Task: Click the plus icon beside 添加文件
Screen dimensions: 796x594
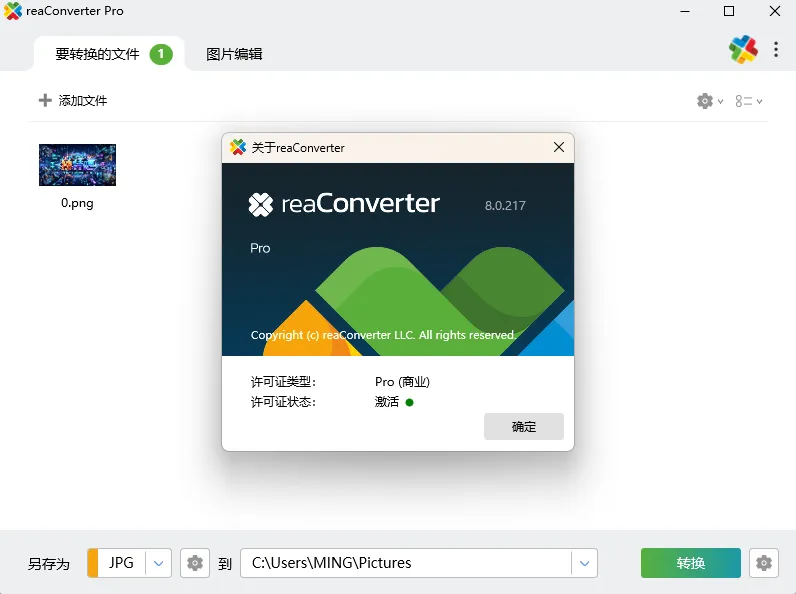Action: (45, 101)
